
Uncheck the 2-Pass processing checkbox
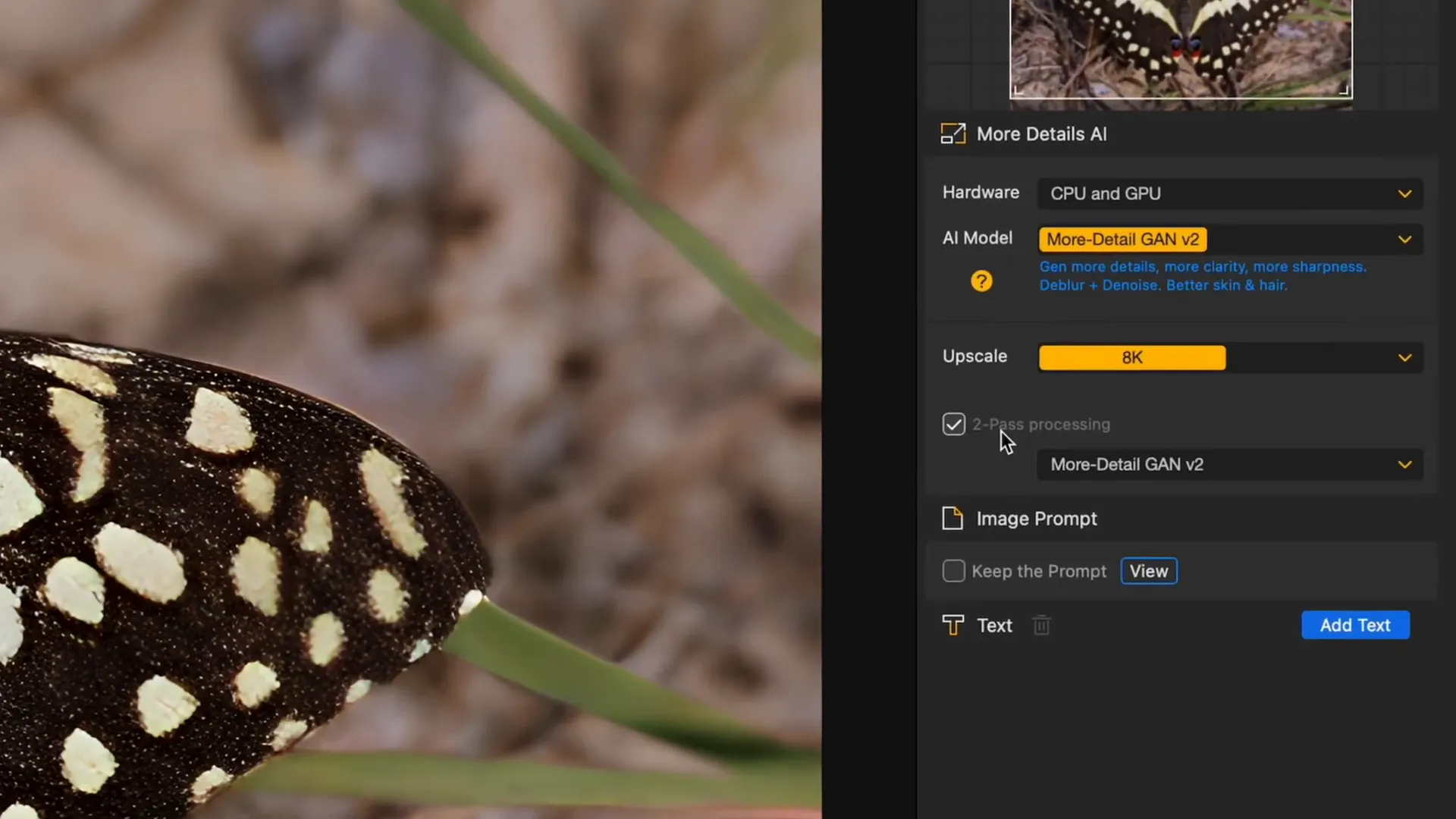953,424
